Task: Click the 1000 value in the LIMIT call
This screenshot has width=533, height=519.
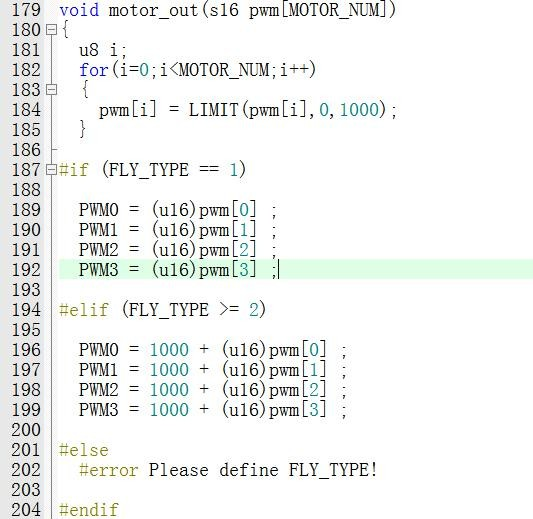Action: [359, 110]
